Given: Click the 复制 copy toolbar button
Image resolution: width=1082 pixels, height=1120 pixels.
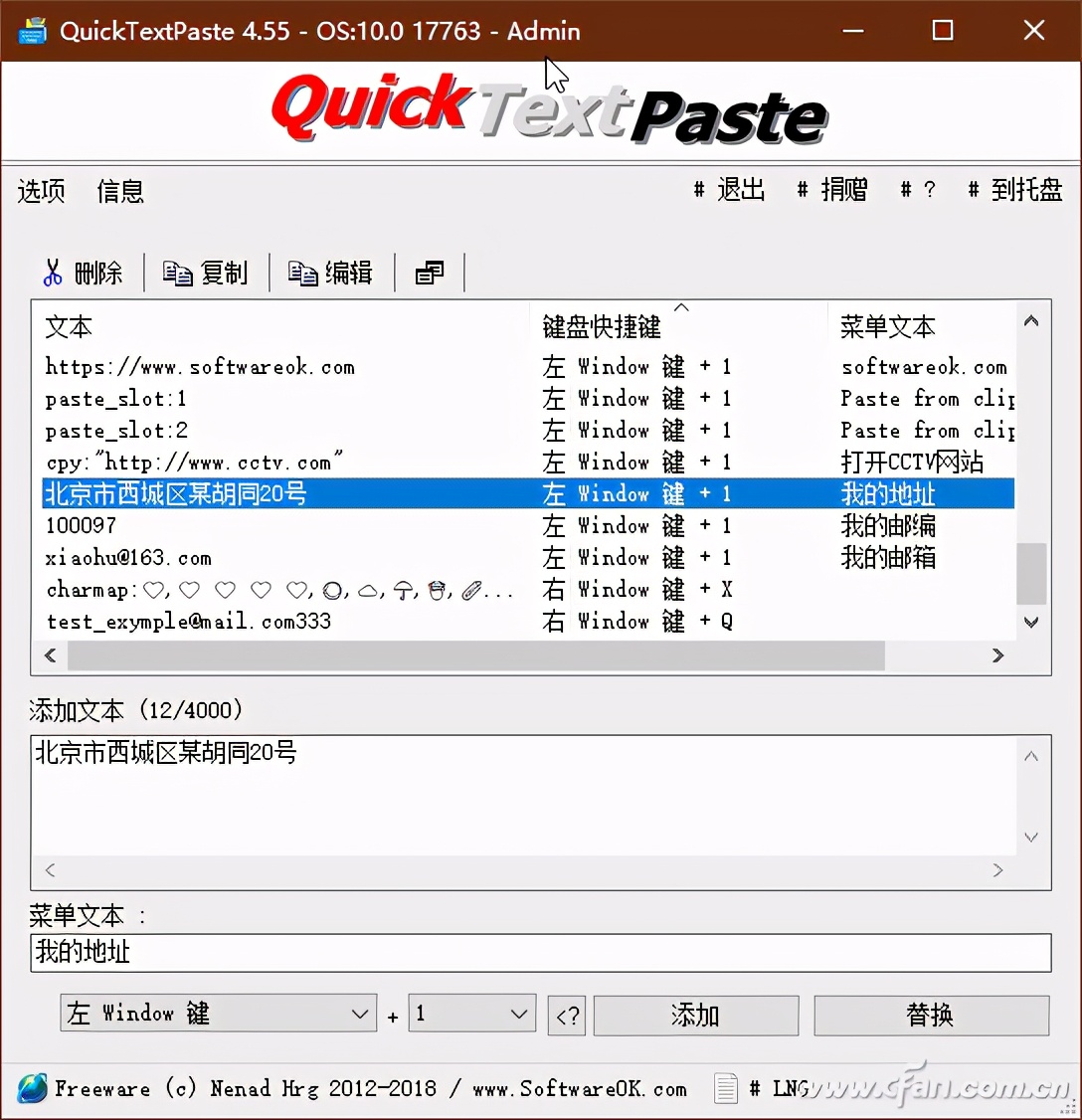Looking at the screenshot, I should click(206, 273).
